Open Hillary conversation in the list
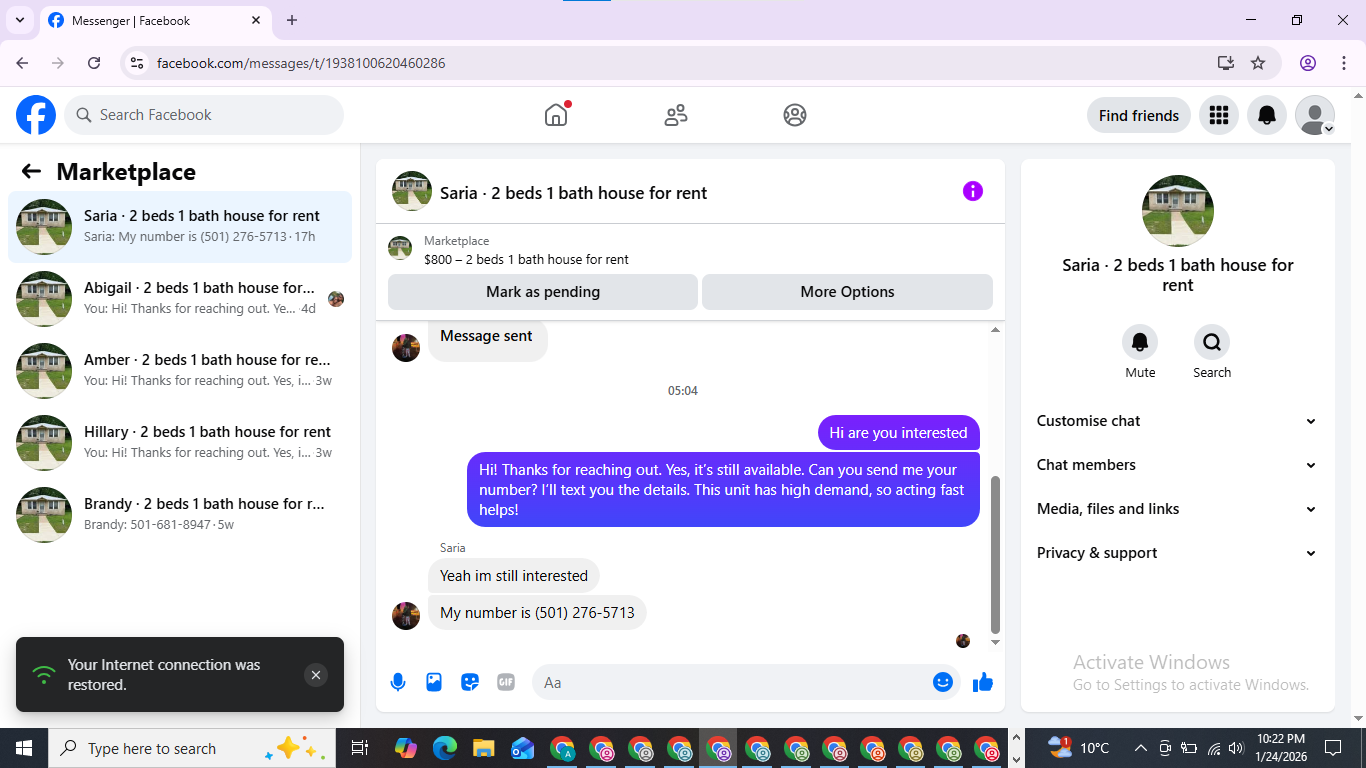The width and height of the screenshot is (1366, 768). [180, 443]
